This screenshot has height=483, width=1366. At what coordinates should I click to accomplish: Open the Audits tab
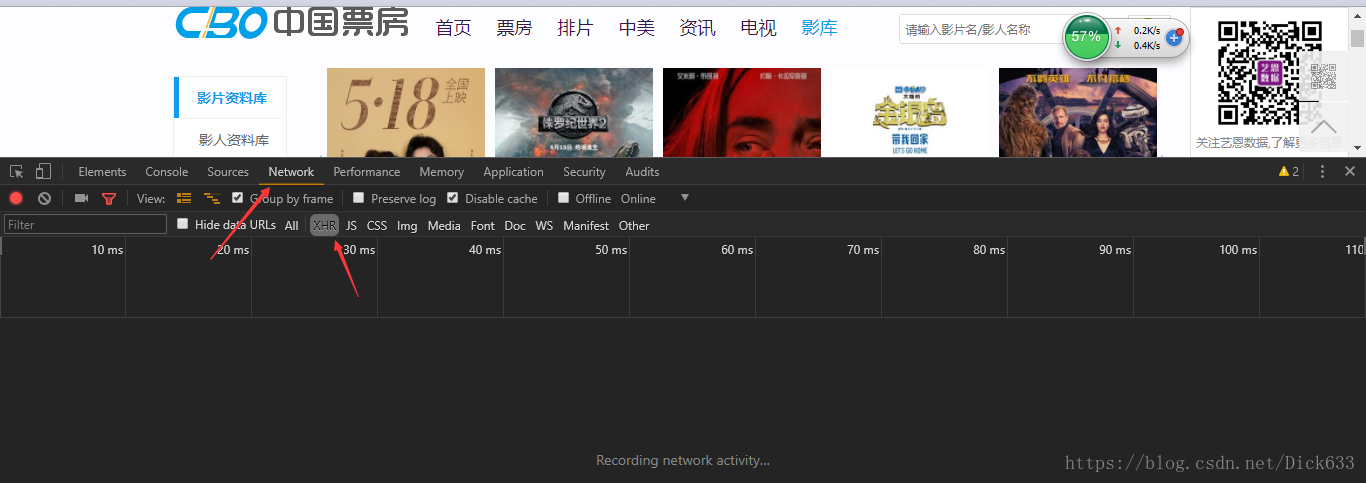pyautogui.click(x=642, y=172)
